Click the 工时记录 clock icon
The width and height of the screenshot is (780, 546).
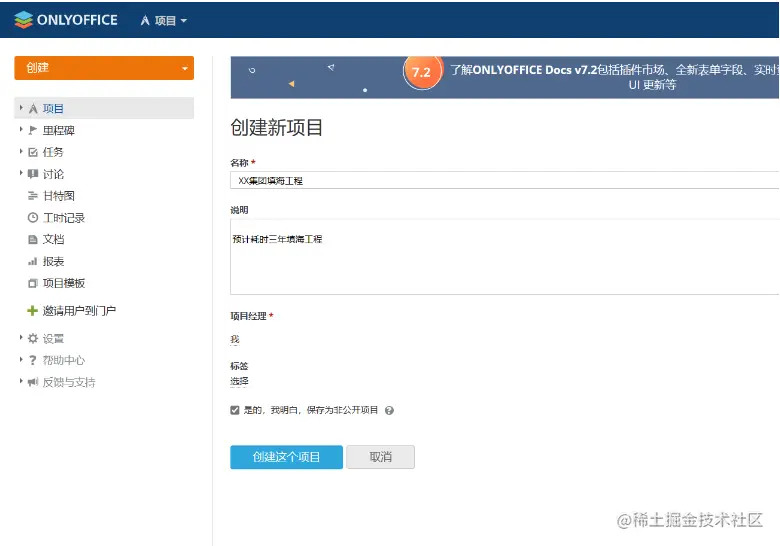(x=33, y=217)
